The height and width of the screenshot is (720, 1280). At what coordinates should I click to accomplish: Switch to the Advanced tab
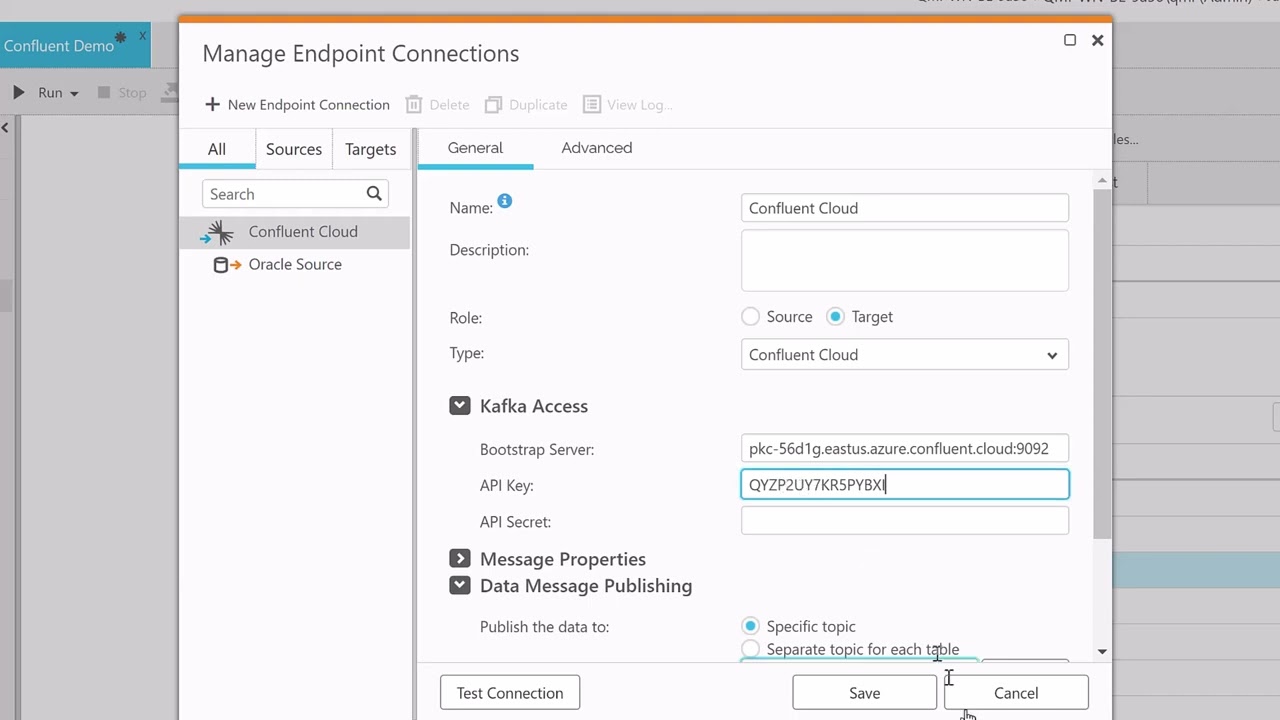pyautogui.click(x=596, y=148)
